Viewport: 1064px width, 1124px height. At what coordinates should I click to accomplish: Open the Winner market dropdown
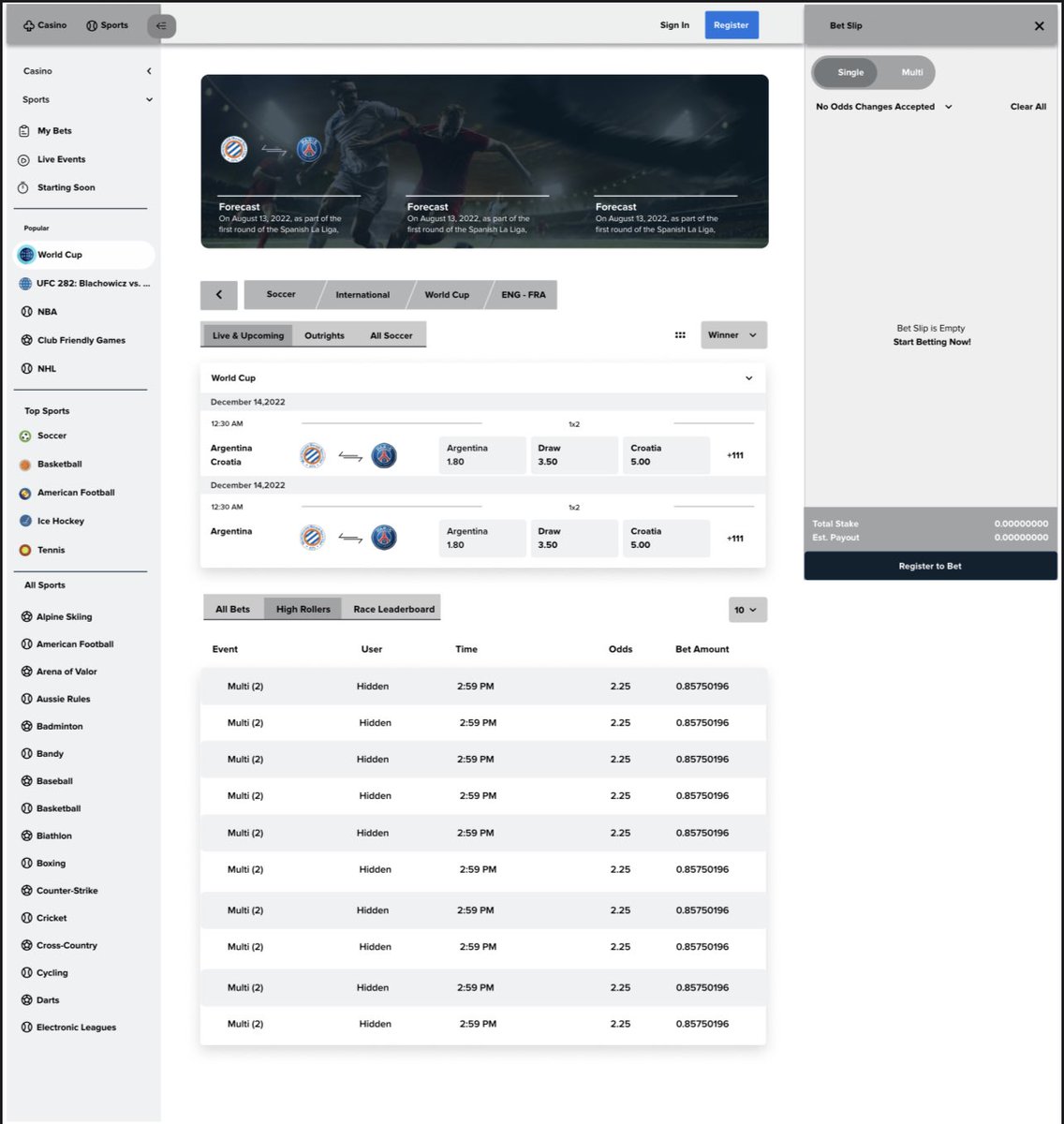[x=734, y=335]
